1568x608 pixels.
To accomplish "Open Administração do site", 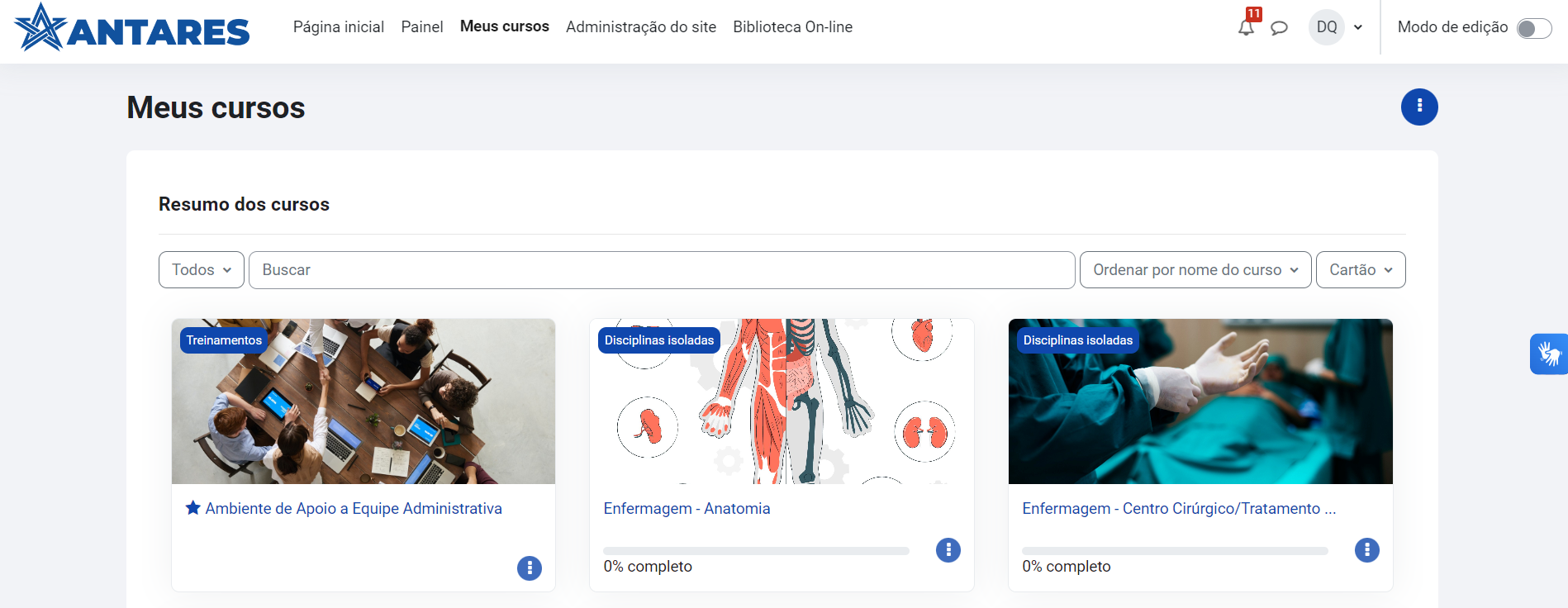I will pyautogui.click(x=641, y=27).
